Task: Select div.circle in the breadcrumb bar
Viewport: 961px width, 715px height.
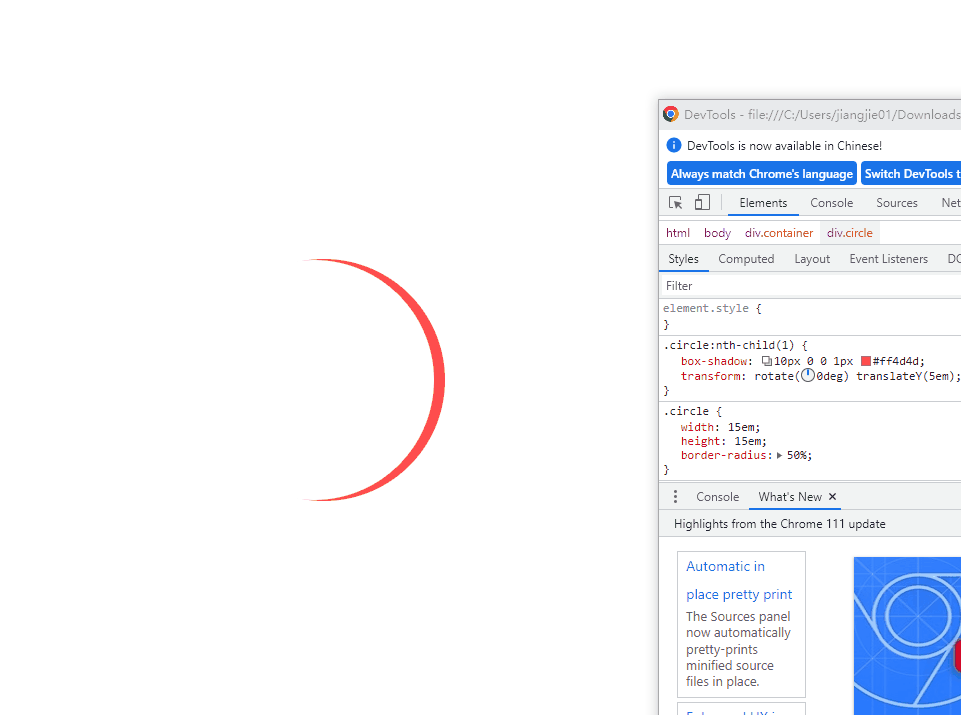Action: 849,232
